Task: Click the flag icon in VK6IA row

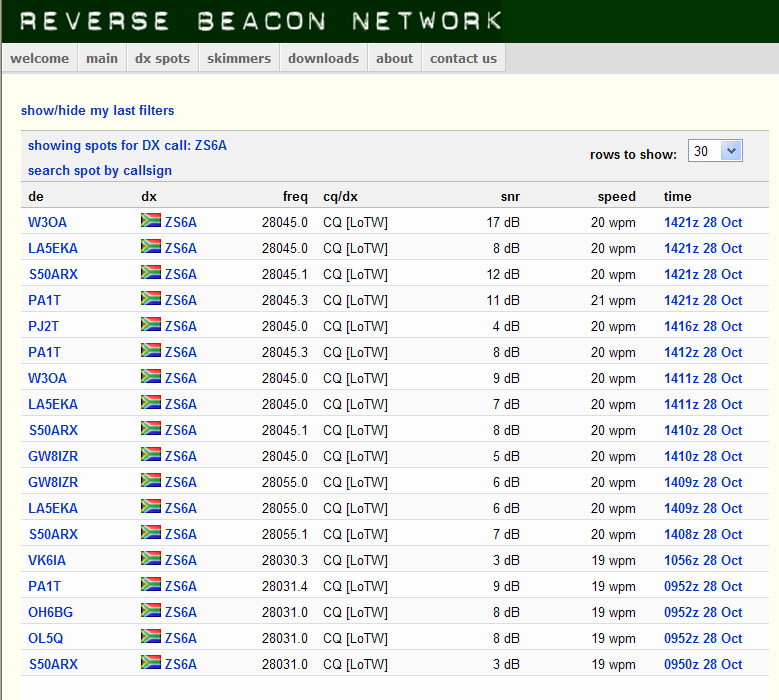Action: [151, 558]
